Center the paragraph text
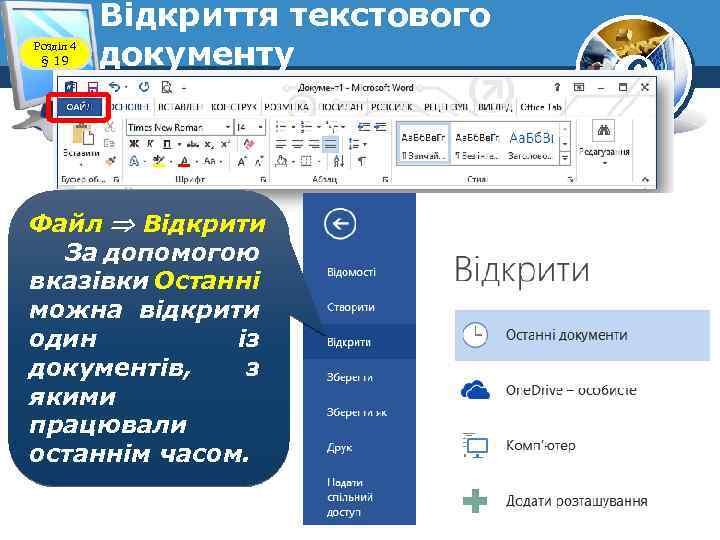Image resolution: width=720 pixels, height=540 pixels. [x=298, y=145]
